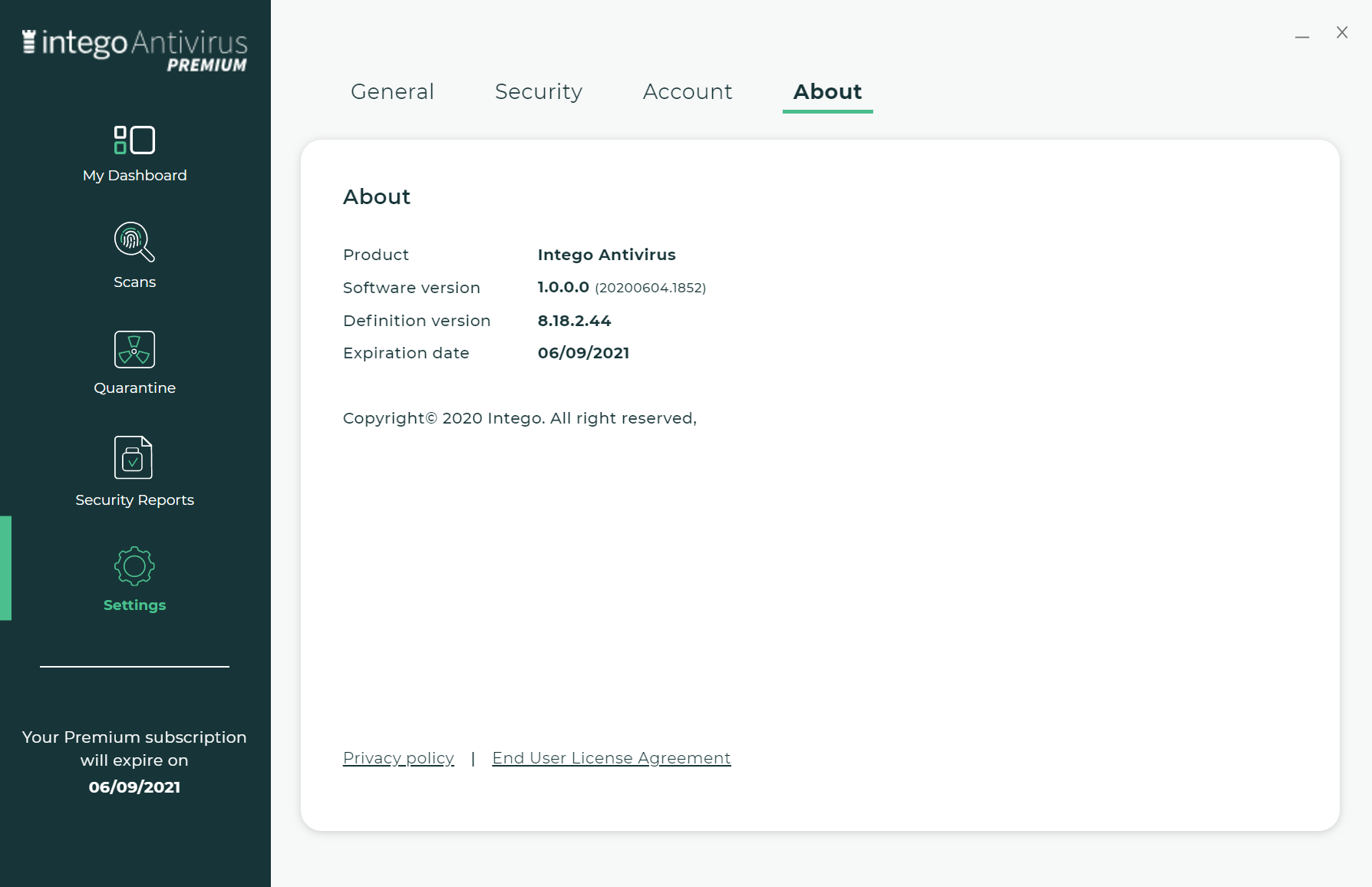Screen dimensions: 1372x887
Task: Switch to the General tab
Action: coord(392,91)
